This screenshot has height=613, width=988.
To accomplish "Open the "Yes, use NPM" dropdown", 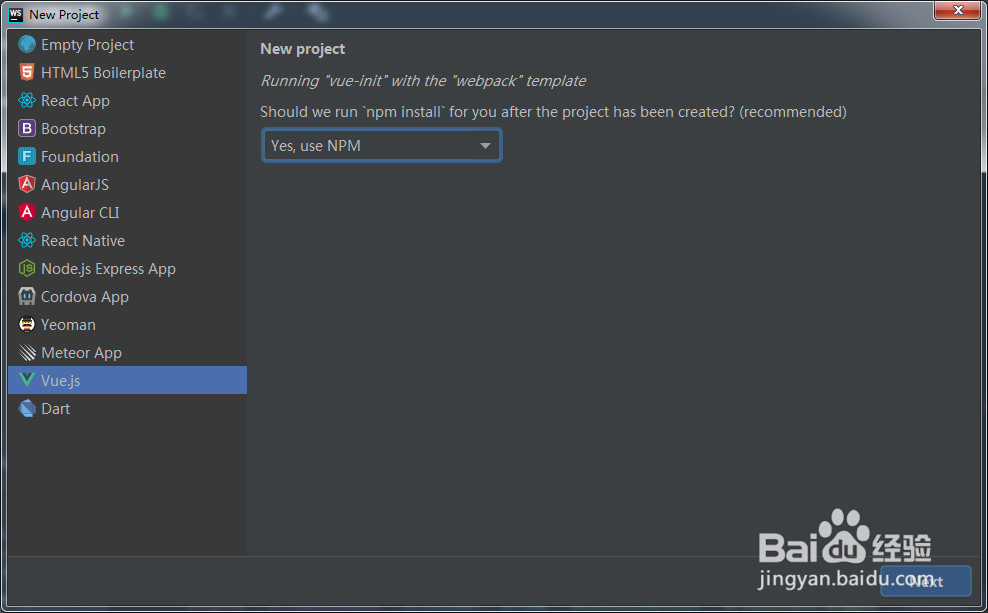I will [x=380, y=146].
